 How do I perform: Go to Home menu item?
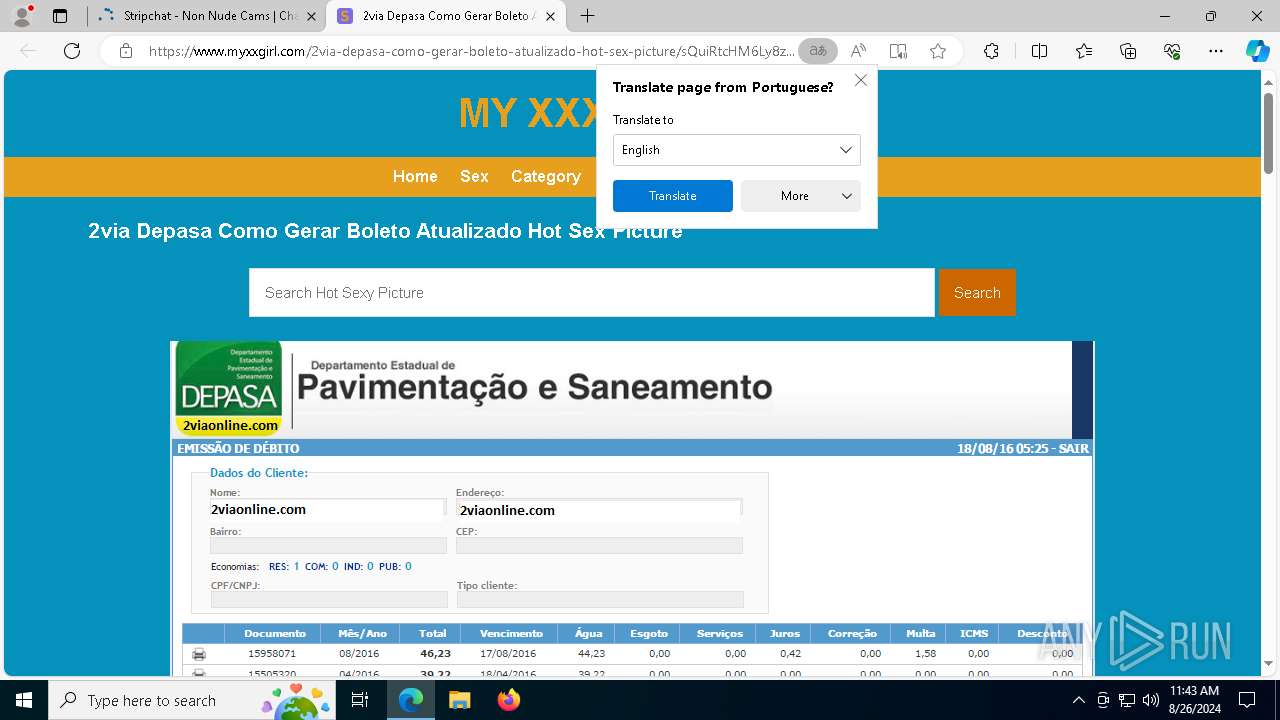pos(415,176)
